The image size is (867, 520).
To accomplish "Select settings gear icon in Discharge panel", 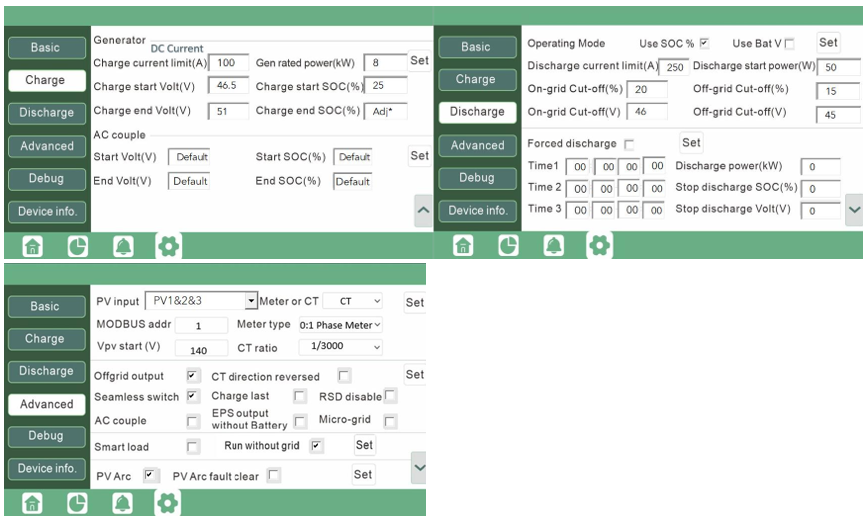I will [x=599, y=245].
